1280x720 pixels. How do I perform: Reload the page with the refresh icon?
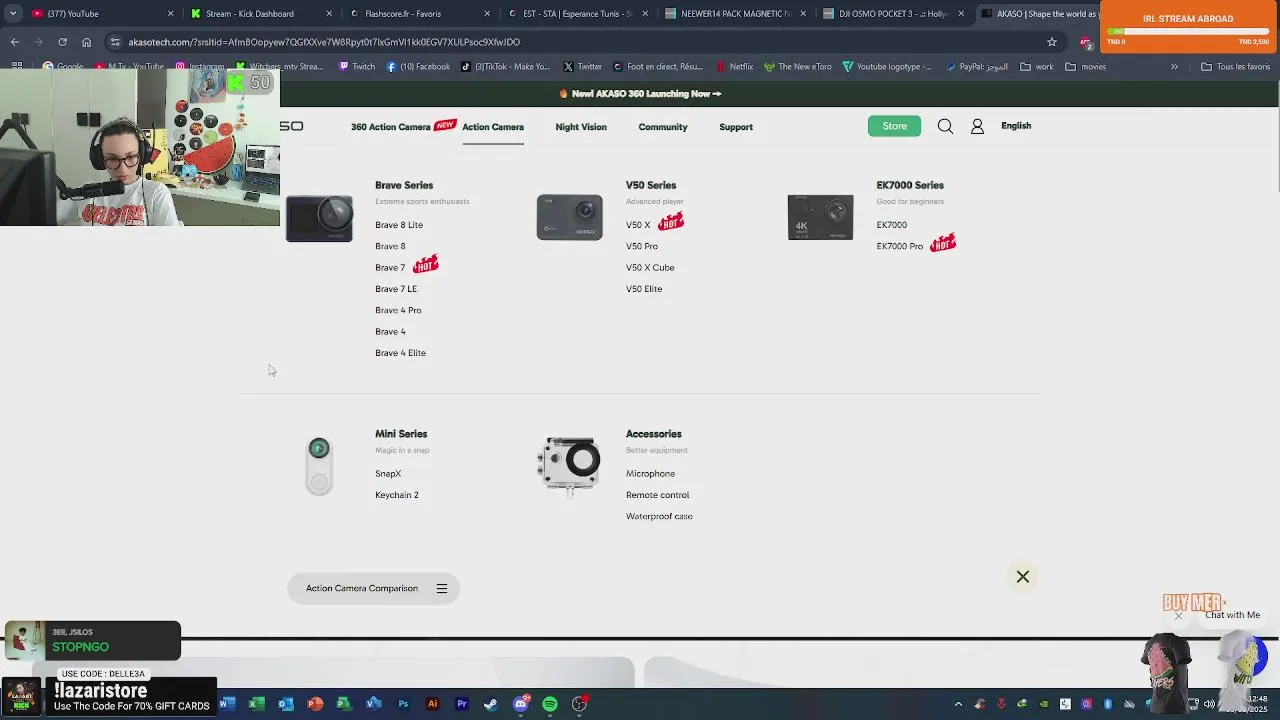click(x=62, y=42)
